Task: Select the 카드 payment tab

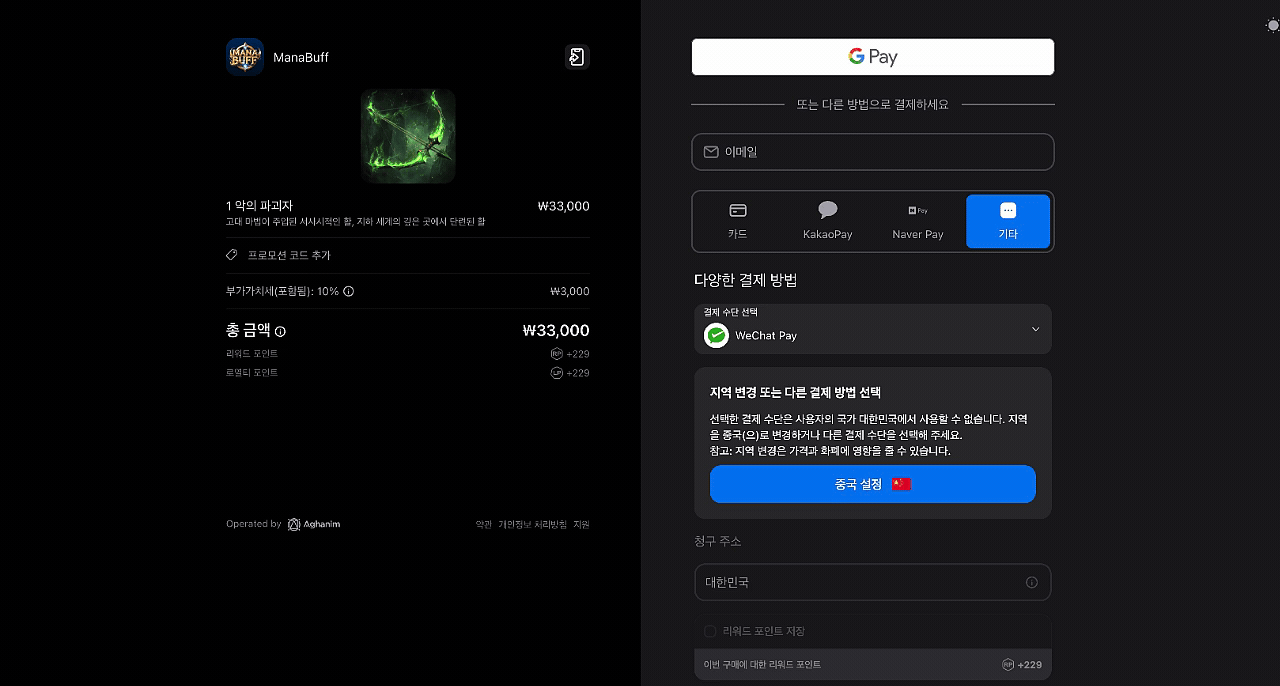Action: (737, 221)
